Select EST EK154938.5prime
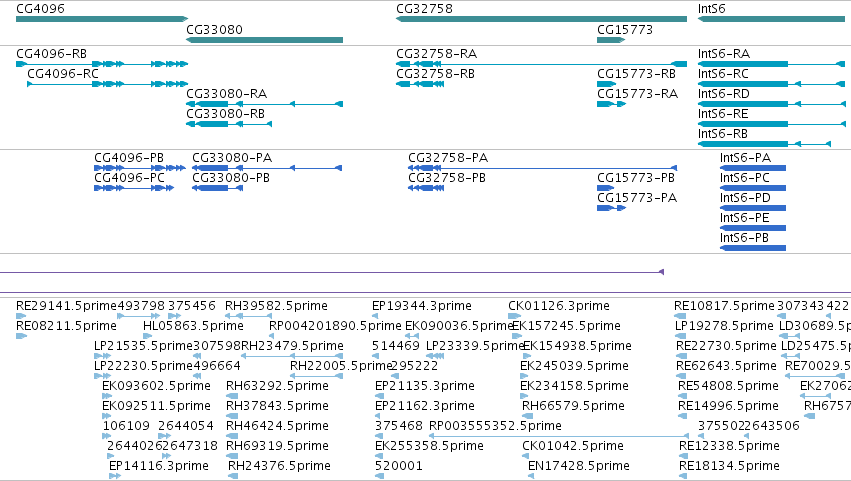851x481 pixels. [526, 356]
